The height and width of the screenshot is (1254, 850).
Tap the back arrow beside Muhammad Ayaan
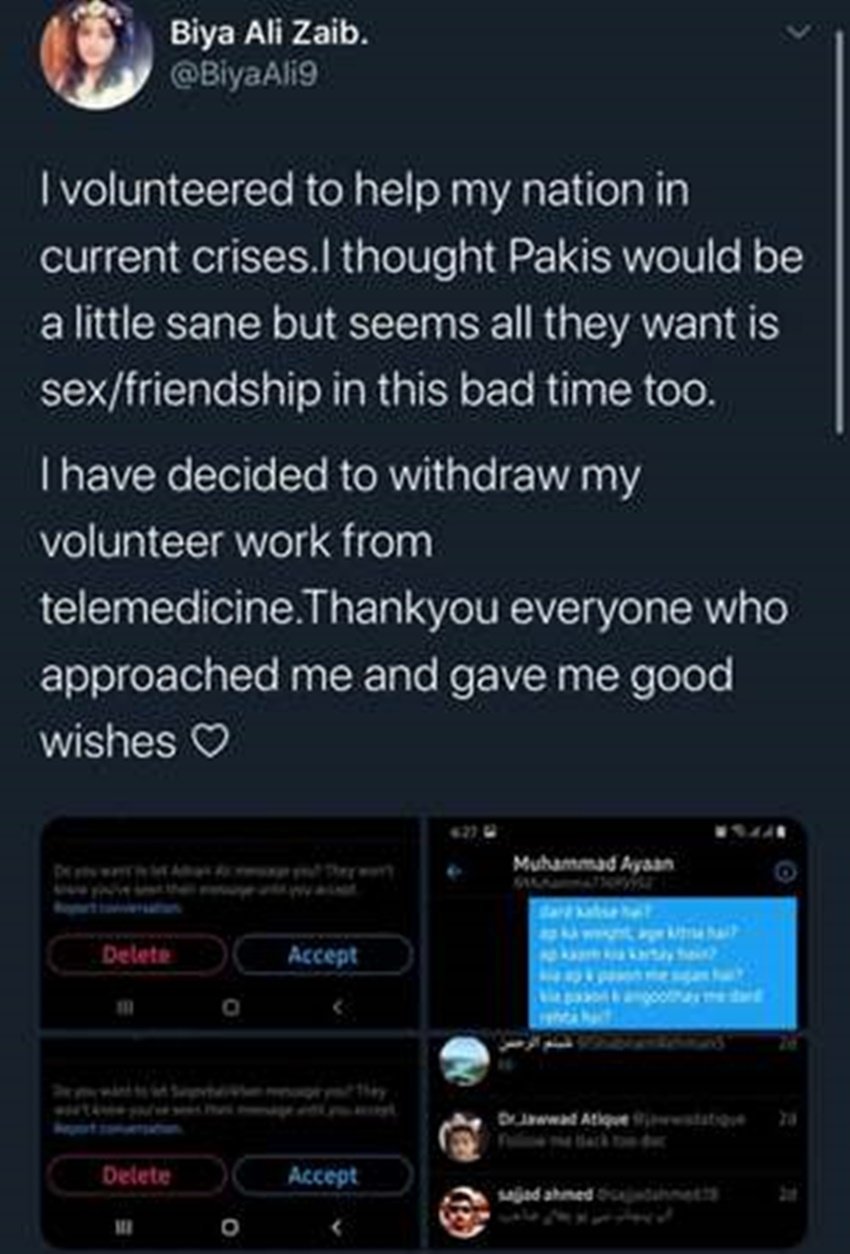[x=452, y=873]
